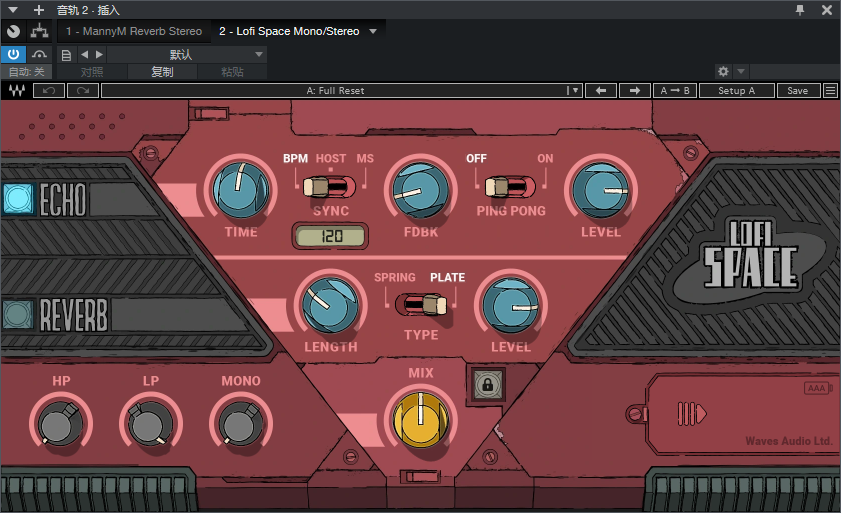Undo with the Waves undo arrow
The width and height of the screenshot is (841, 513).
49,91
